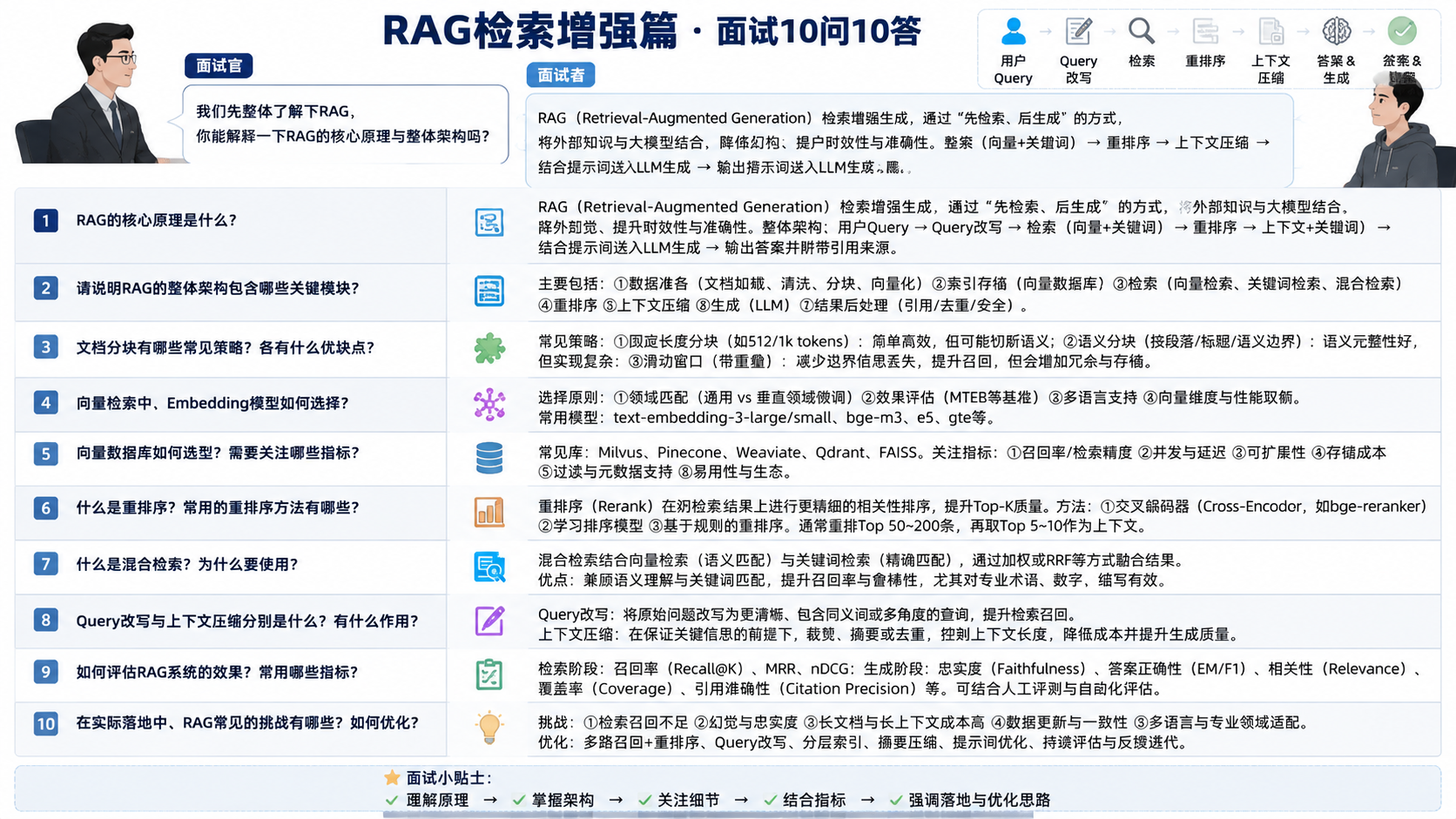Screen dimensions: 1456x819
Task: Click question 什么是混合检索？为什么要使用？
Action: point(187,564)
